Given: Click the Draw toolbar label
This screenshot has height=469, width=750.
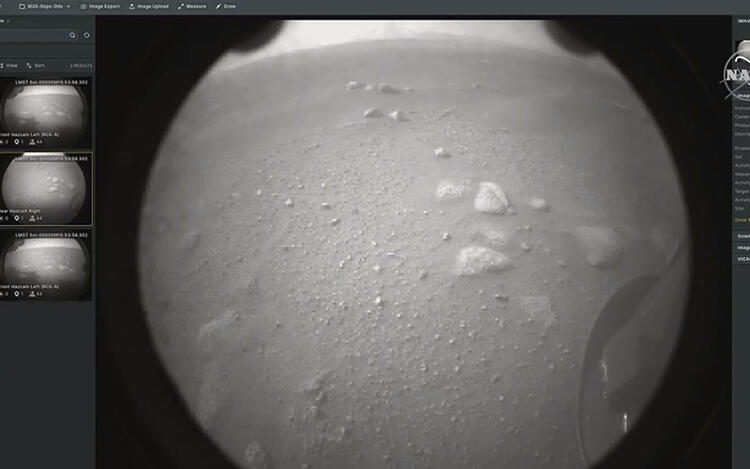Looking at the screenshot, I should point(230,6).
